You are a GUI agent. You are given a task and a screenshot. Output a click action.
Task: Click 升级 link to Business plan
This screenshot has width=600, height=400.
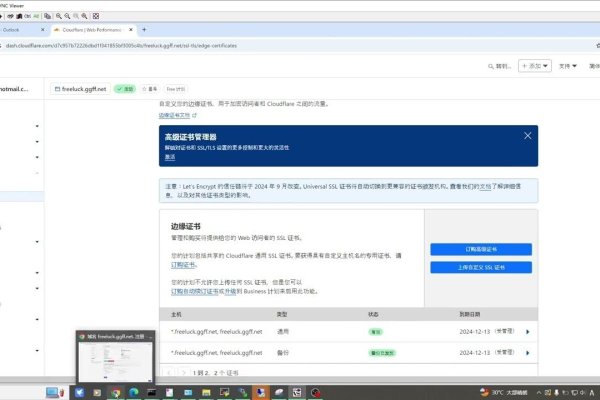[230, 291]
